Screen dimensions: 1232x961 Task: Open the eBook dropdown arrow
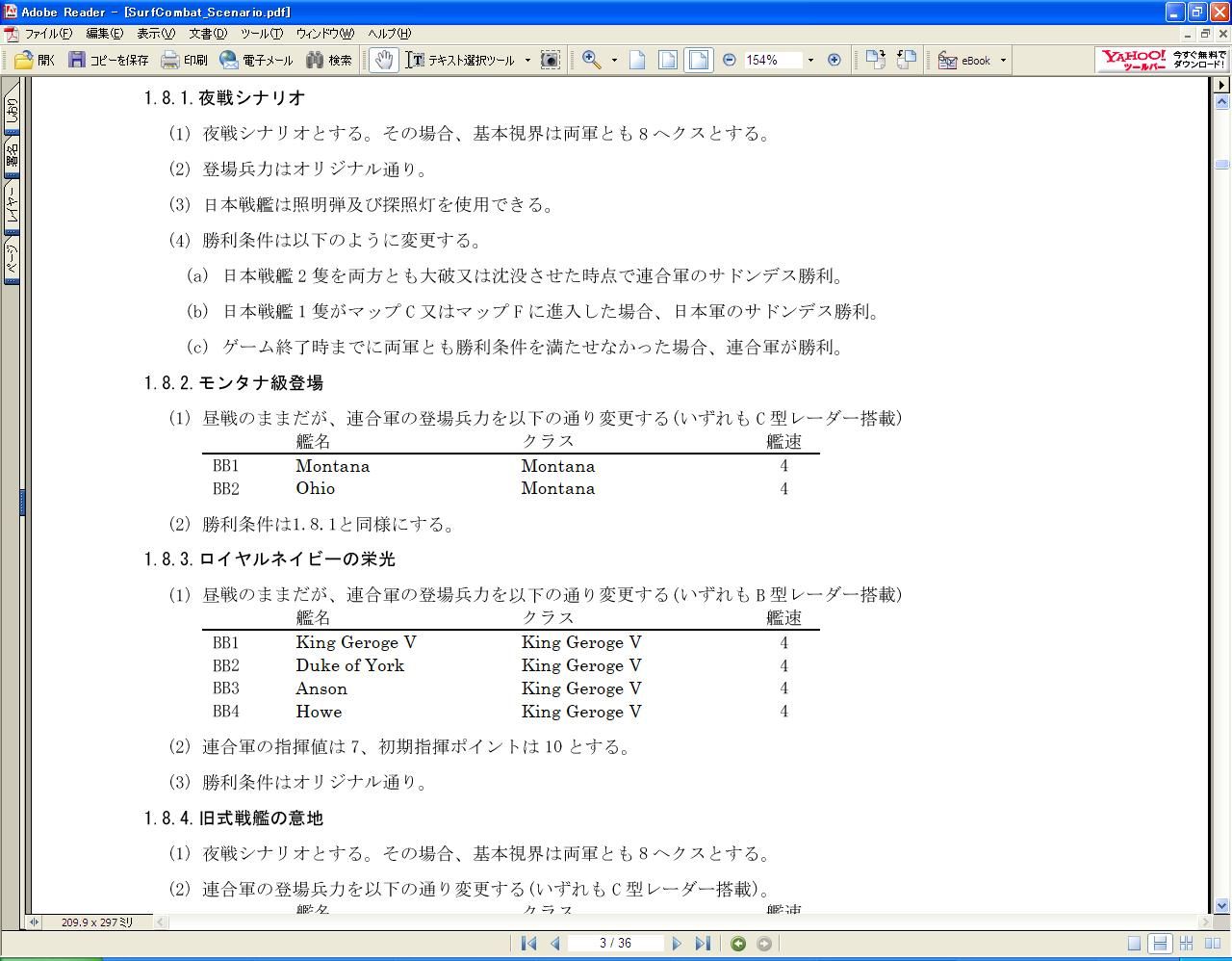tap(1003, 60)
